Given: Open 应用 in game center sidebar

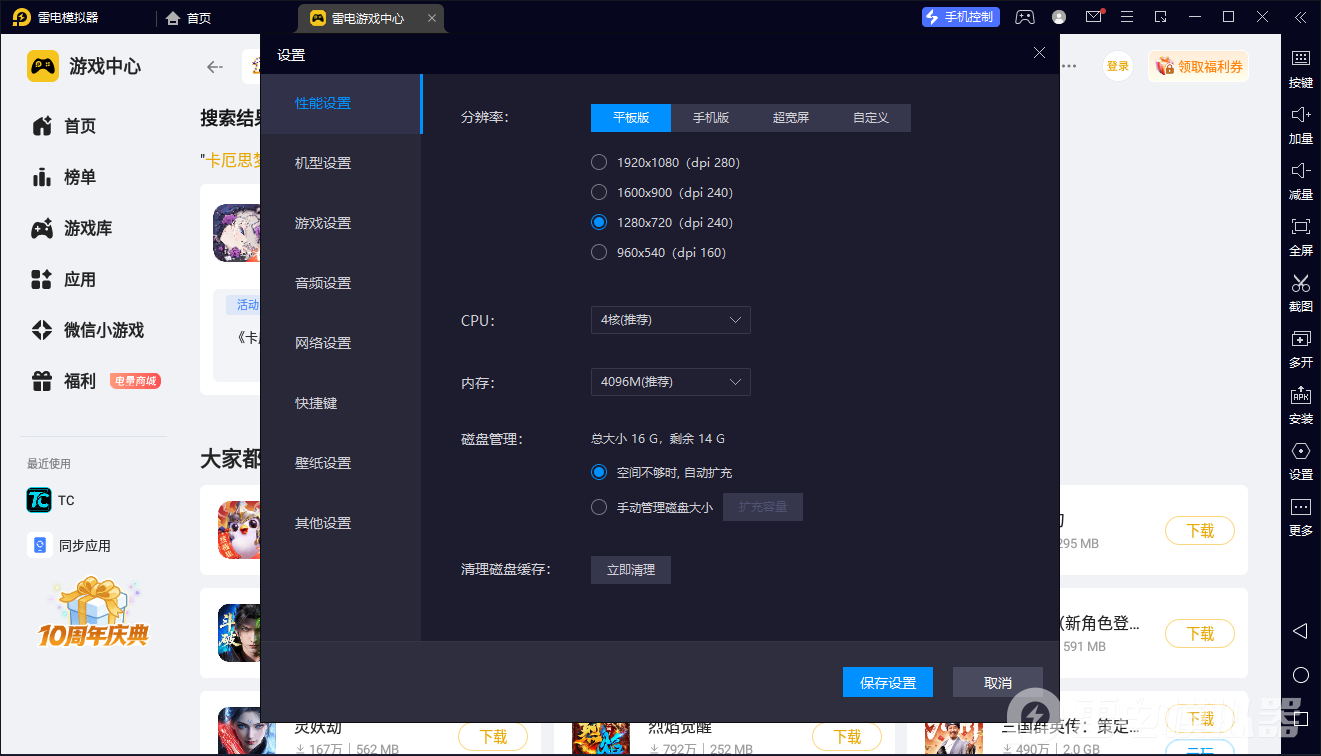Looking at the screenshot, I should (x=64, y=279).
